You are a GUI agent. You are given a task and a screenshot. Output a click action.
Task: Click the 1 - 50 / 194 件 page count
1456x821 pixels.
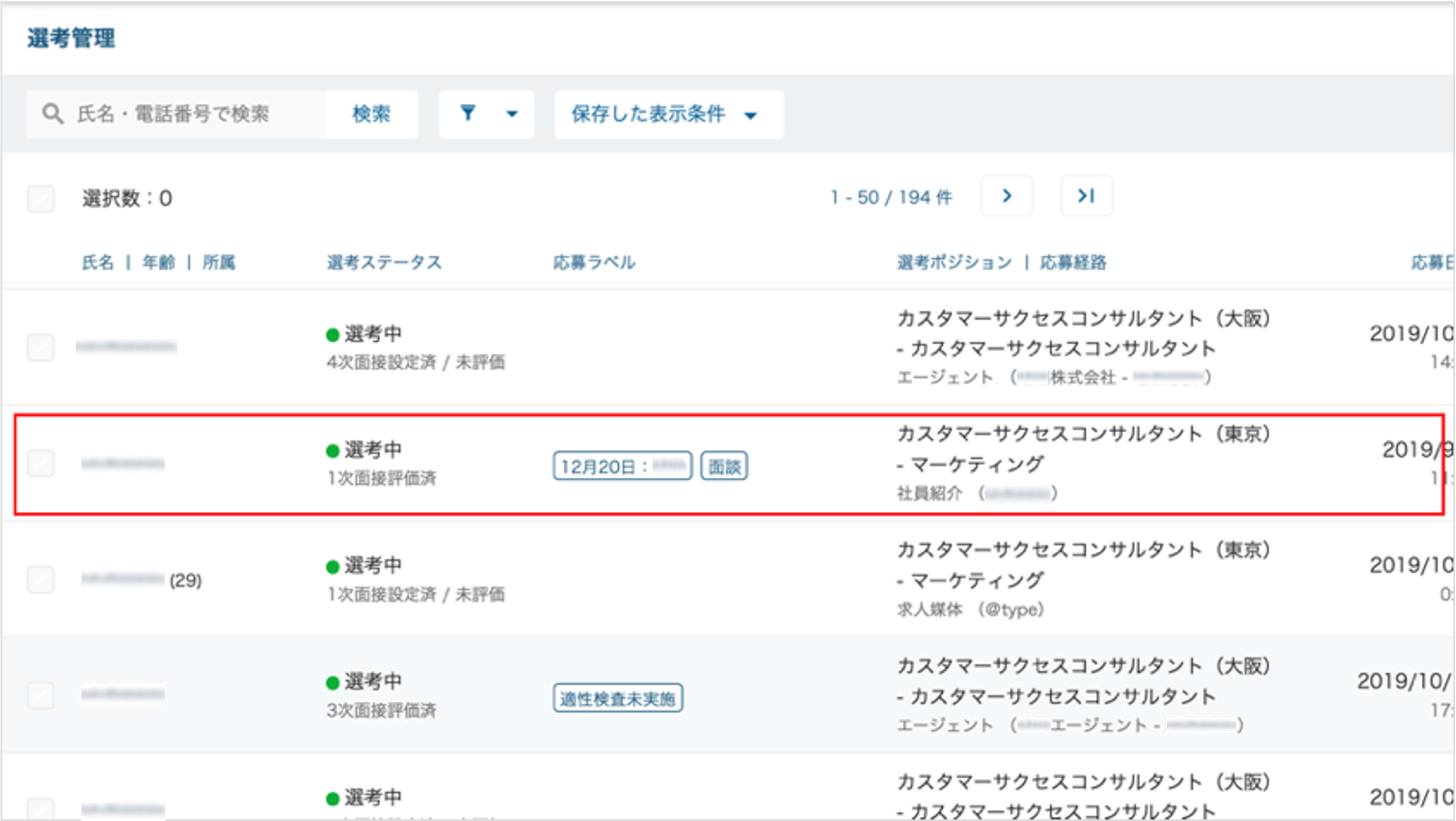(x=891, y=198)
